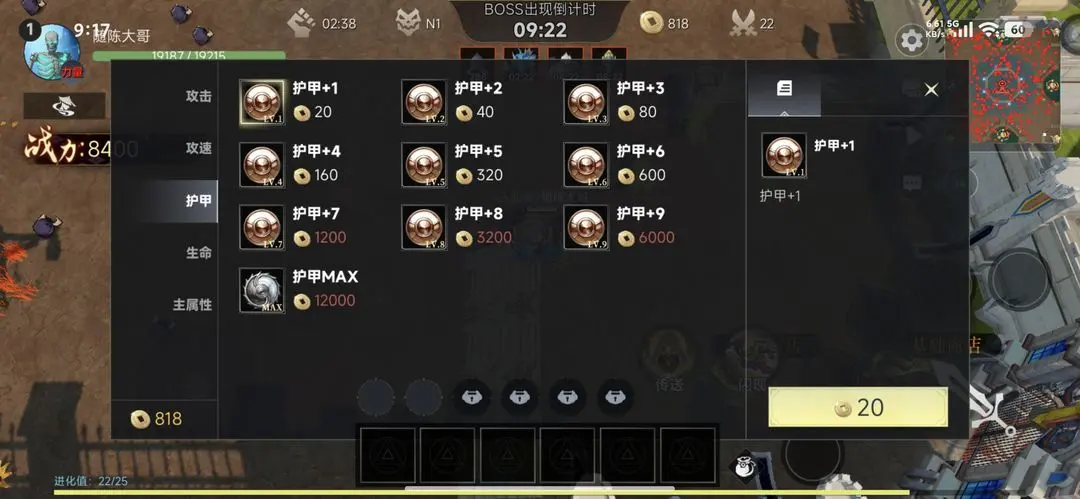Open the item description book tab
The height and width of the screenshot is (499, 1080).
(x=784, y=88)
